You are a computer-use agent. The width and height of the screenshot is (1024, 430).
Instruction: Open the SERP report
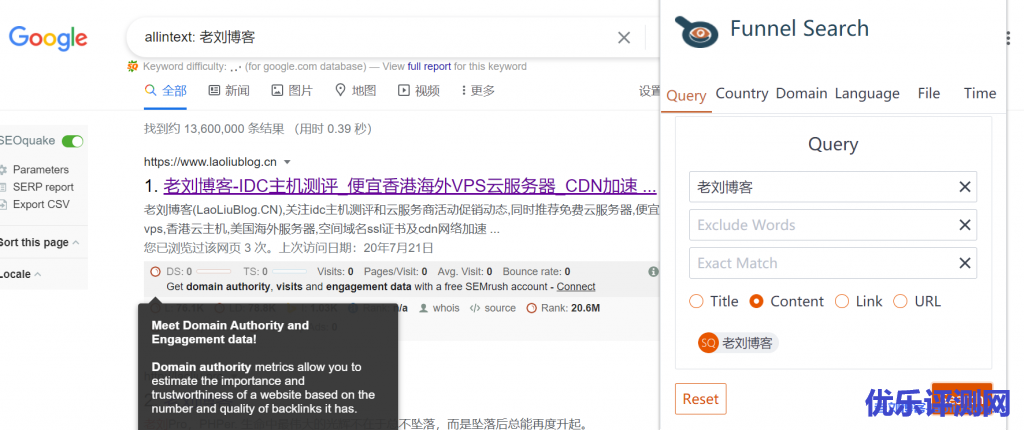click(x=43, y=187)
